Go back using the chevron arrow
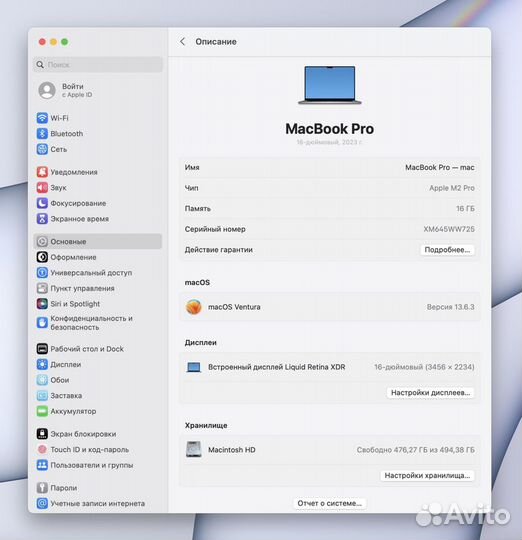Screen dimensions: 522x540 182,42
